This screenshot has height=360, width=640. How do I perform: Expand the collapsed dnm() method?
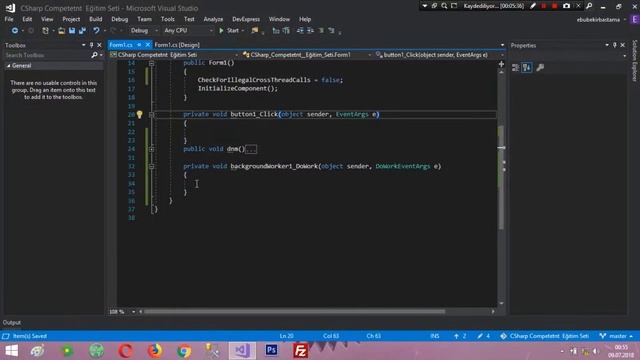[151, 149]
